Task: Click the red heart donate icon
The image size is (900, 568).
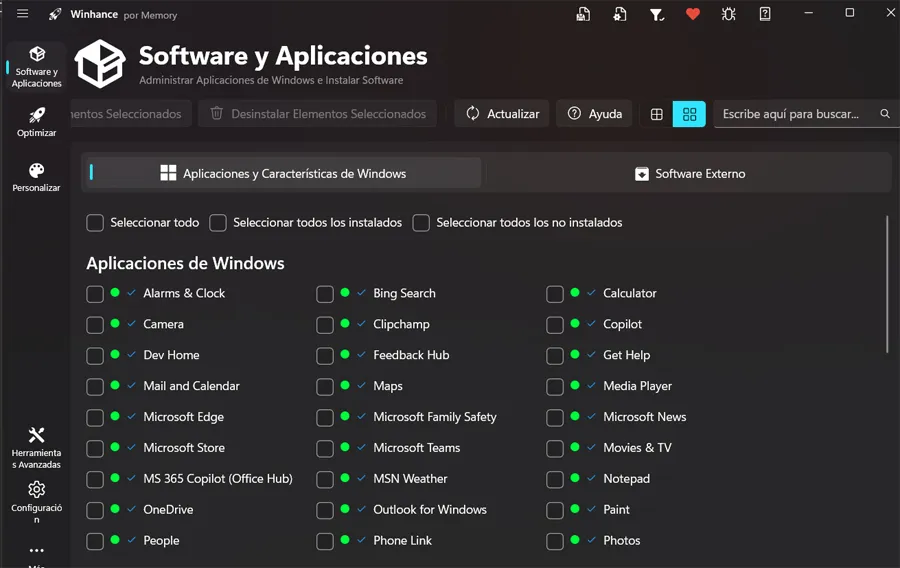Action: point(693,14)
